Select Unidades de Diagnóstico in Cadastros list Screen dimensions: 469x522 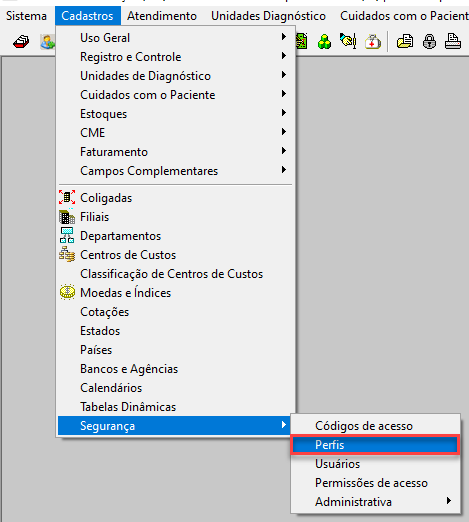tap(175, 76)
